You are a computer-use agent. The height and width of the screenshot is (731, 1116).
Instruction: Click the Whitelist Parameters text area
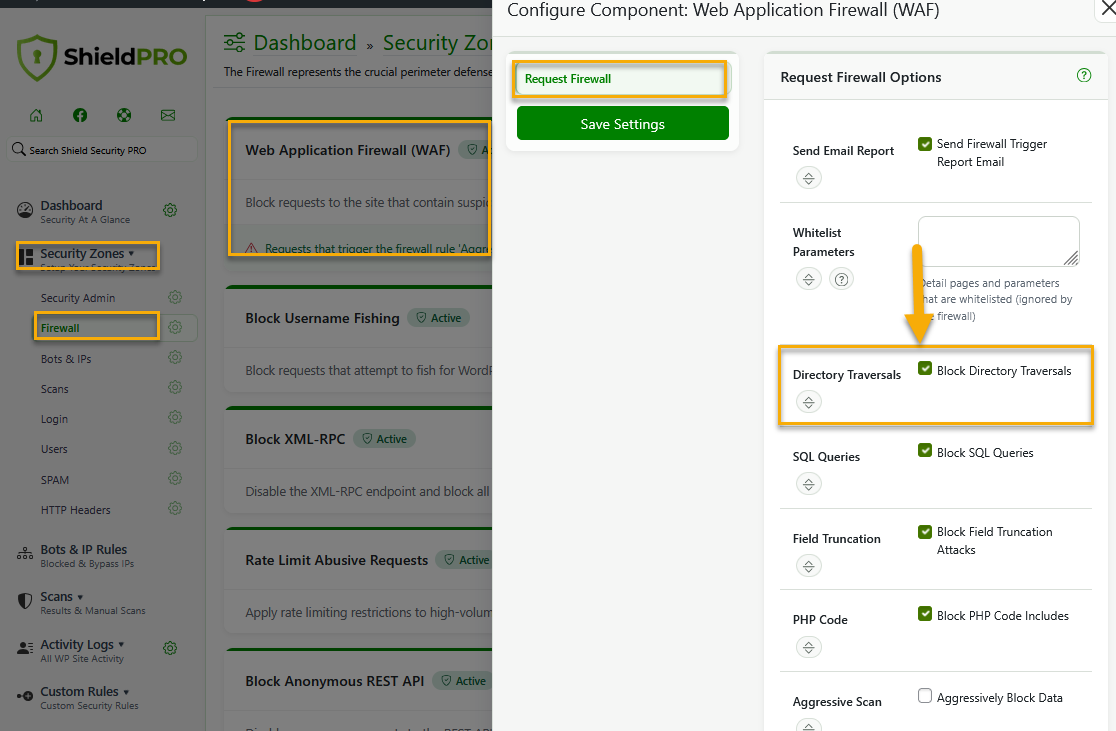point(999,241)
